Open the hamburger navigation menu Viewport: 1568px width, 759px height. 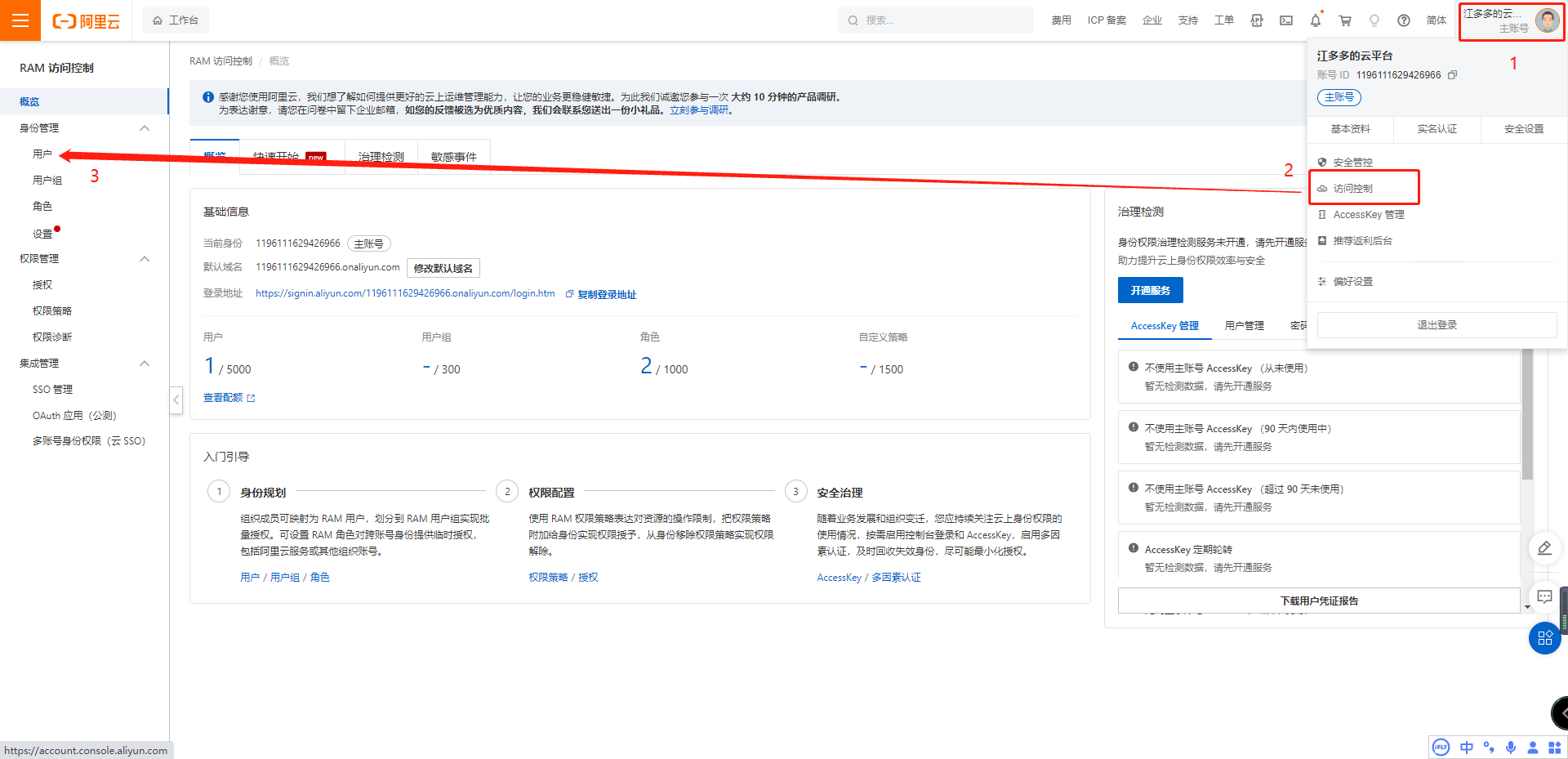pyautogui.click(x=20, y=20)
